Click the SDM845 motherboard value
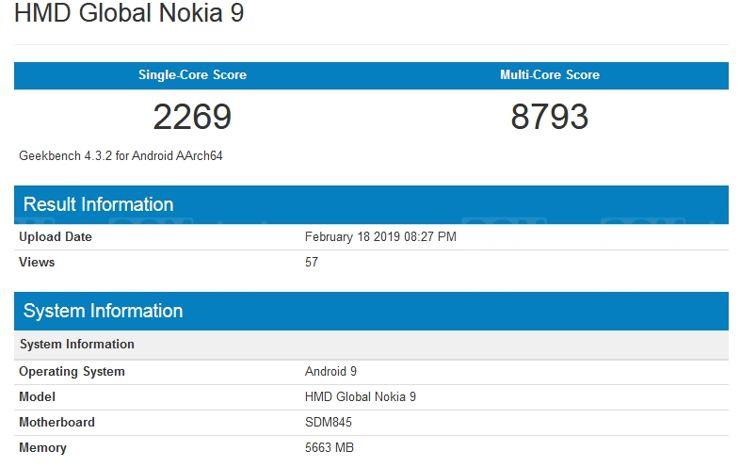 pos(328,423)
